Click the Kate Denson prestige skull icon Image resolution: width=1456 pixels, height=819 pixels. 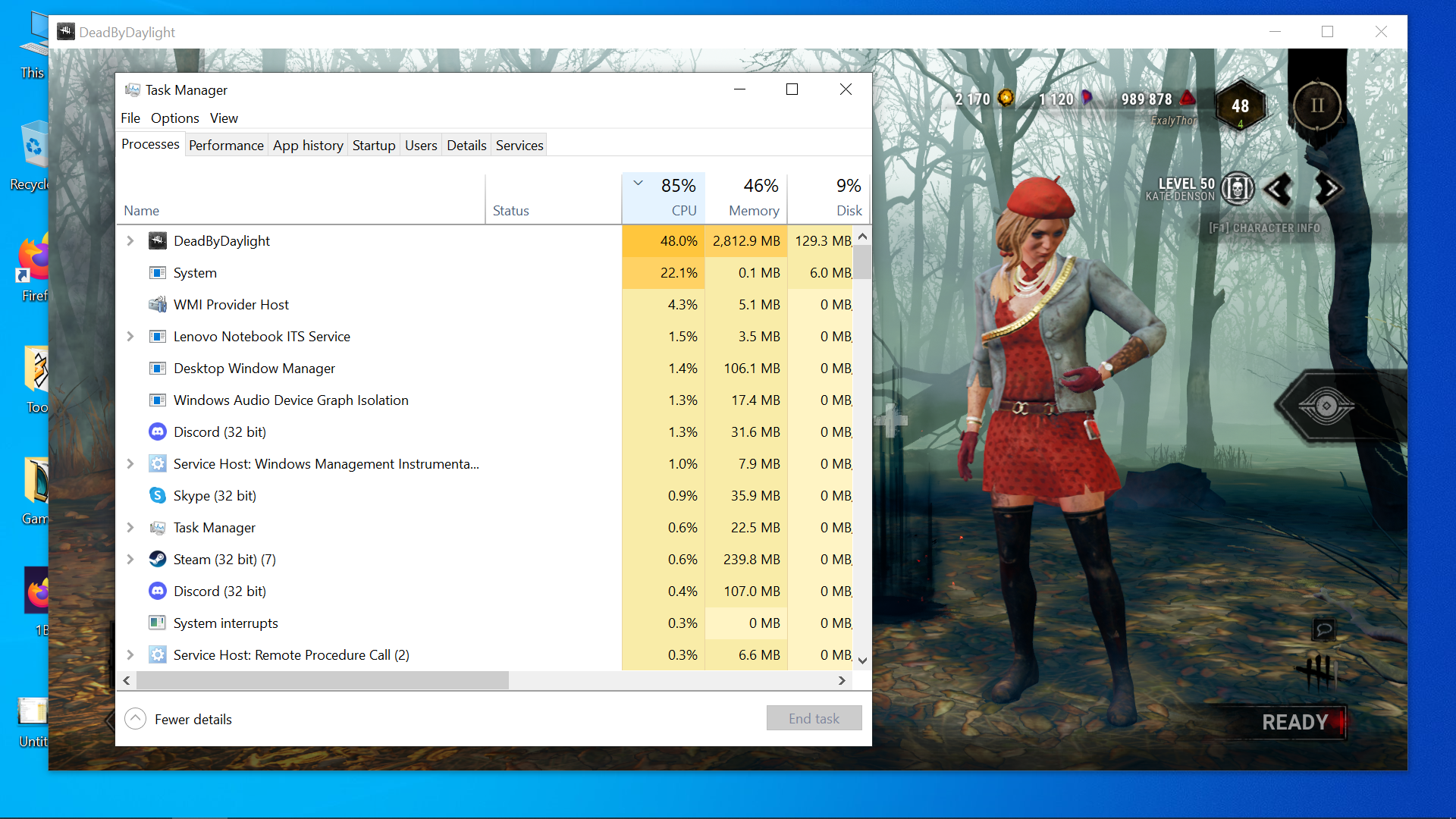coord(1238,189)
